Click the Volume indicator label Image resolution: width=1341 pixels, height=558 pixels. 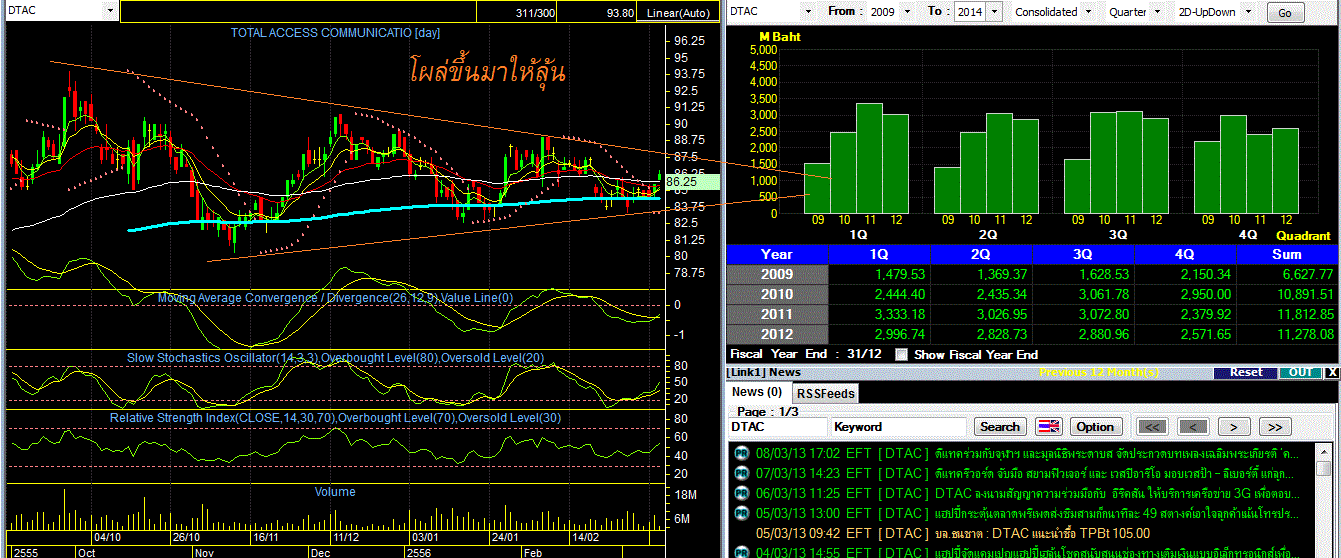point(335,492)
